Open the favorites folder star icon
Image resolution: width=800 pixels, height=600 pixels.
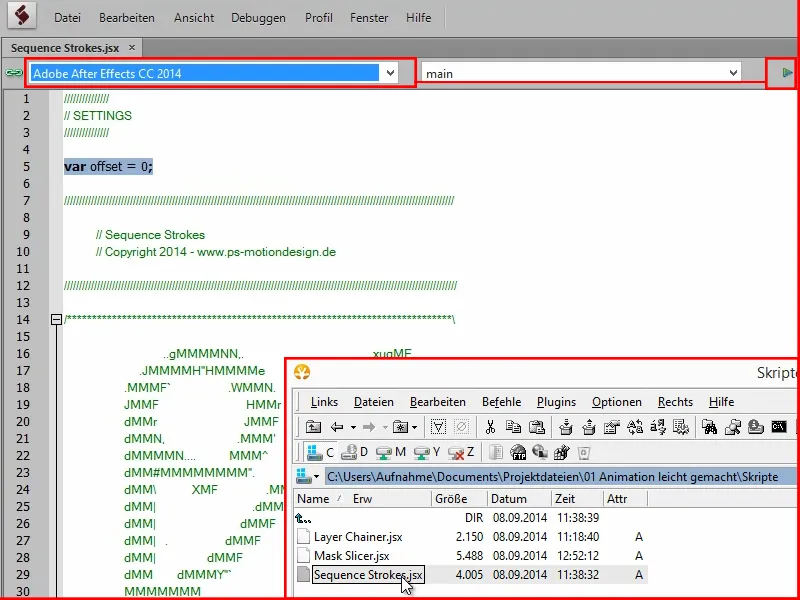(401, 427)
